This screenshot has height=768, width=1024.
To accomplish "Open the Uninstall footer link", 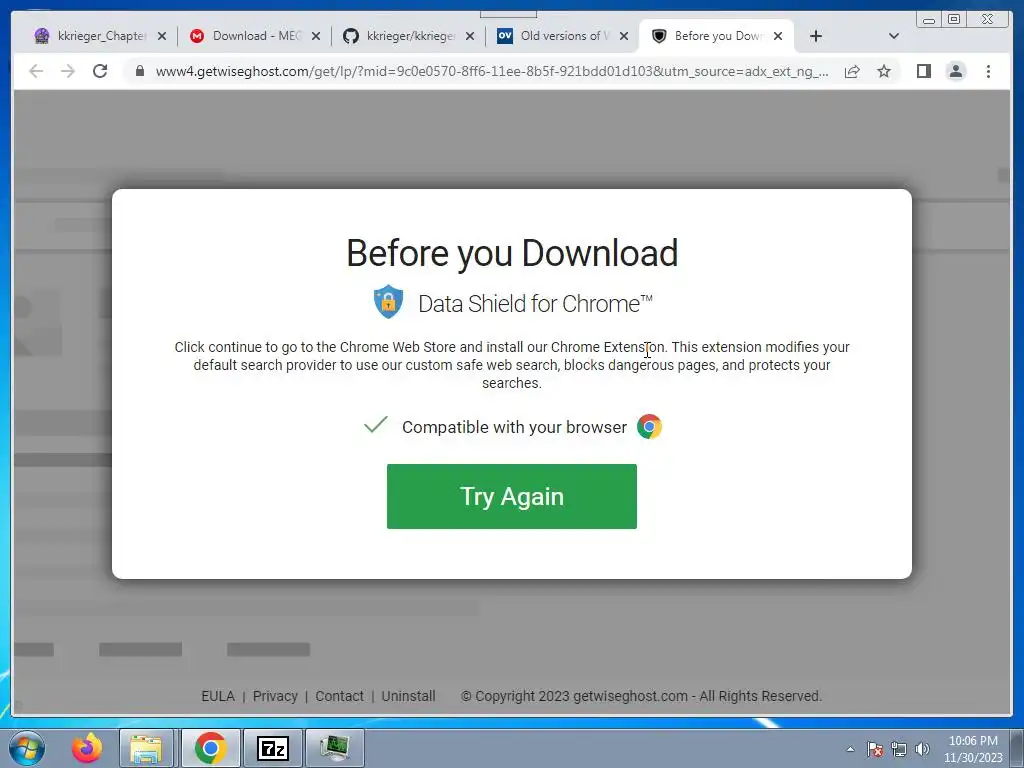I will point(408,696).
